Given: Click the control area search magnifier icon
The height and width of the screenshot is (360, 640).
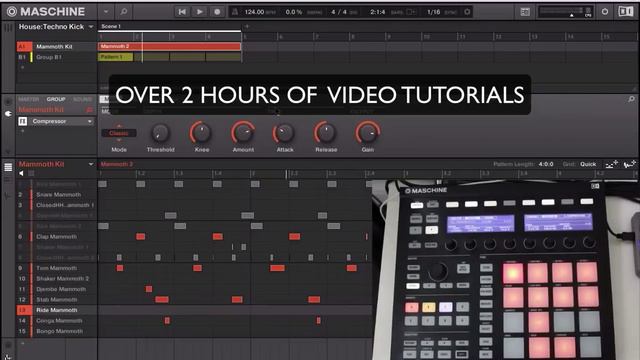Looking at the screenshot, I should [x=631, y=99].
